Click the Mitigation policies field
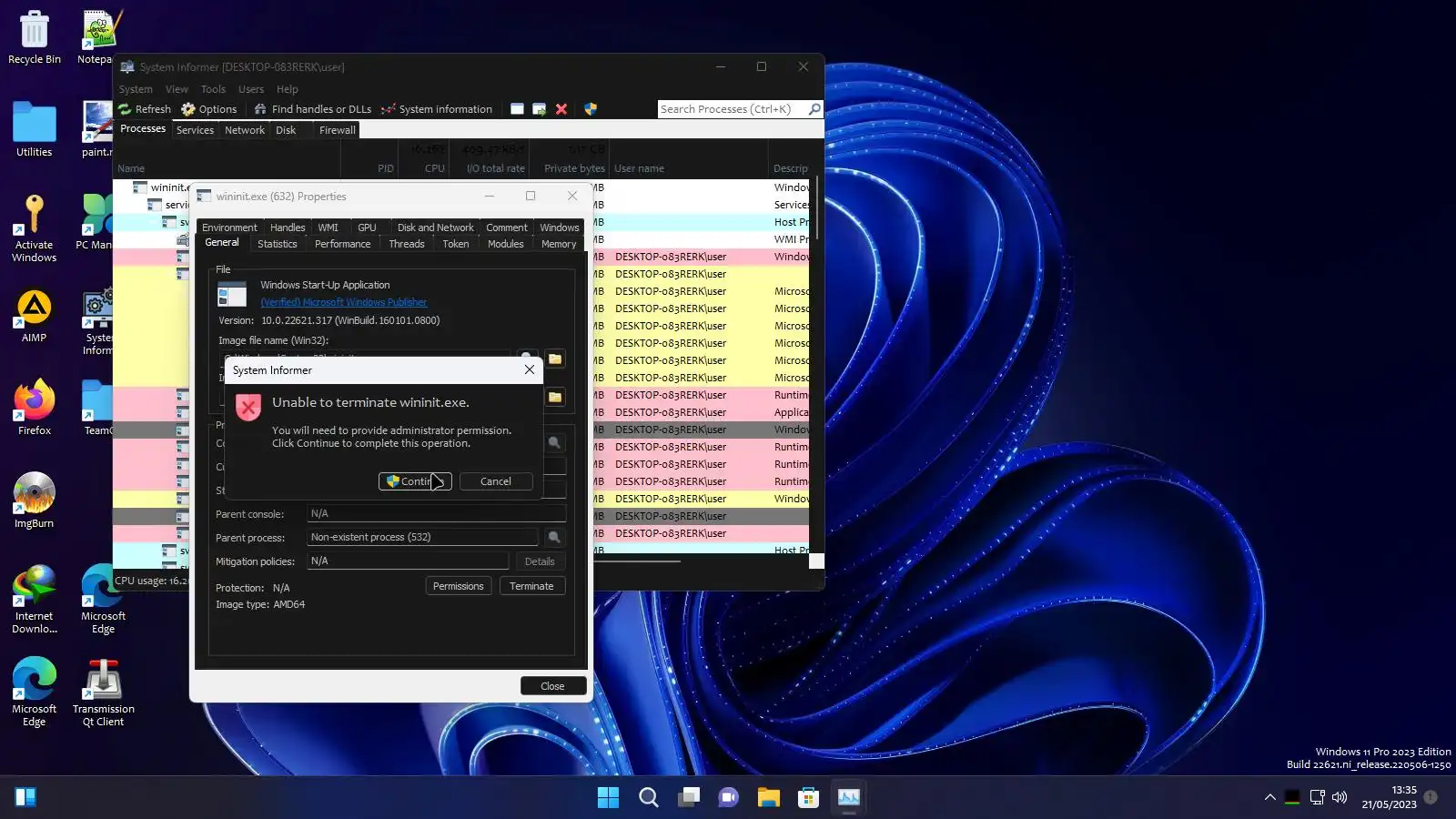The image size is (1456, 819). [408, 561]
